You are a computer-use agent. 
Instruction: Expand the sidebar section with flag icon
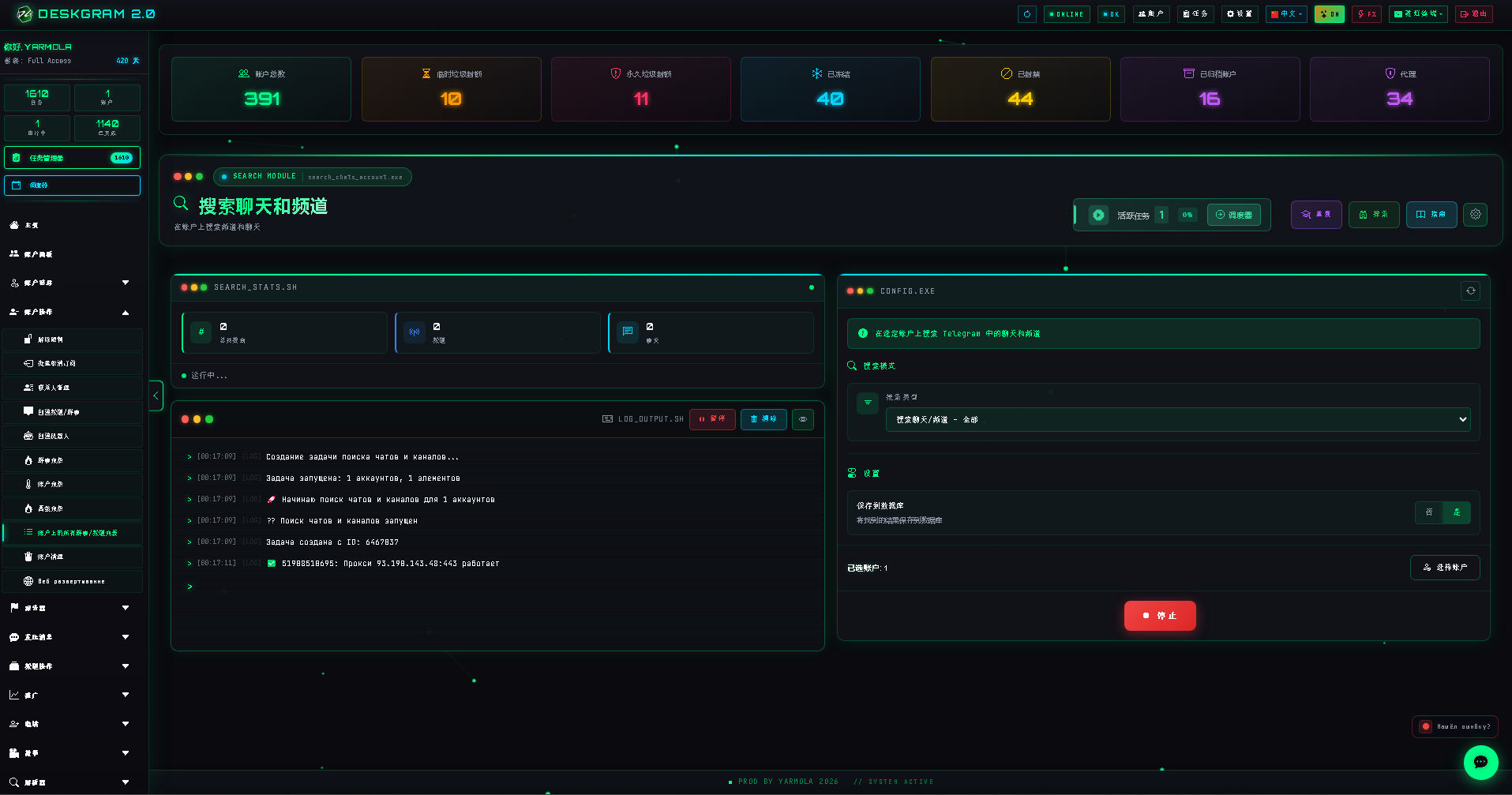pyautogui.click(x=72, y=608)
